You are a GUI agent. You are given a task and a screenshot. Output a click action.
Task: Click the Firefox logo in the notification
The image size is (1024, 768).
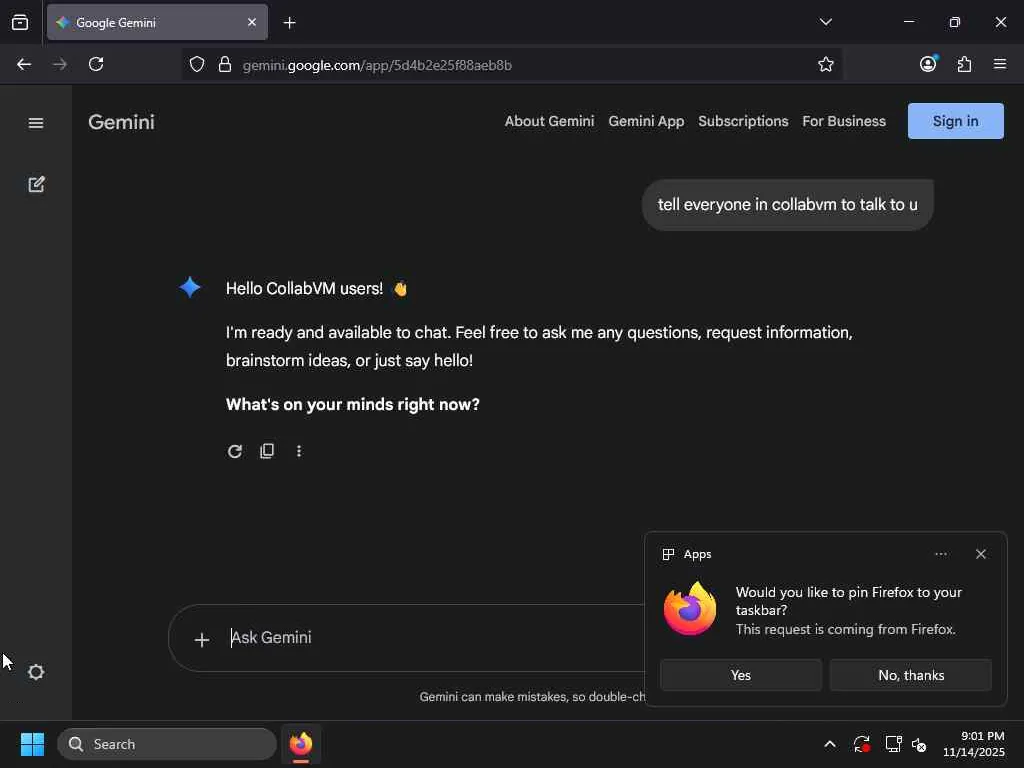coord(690,609)
